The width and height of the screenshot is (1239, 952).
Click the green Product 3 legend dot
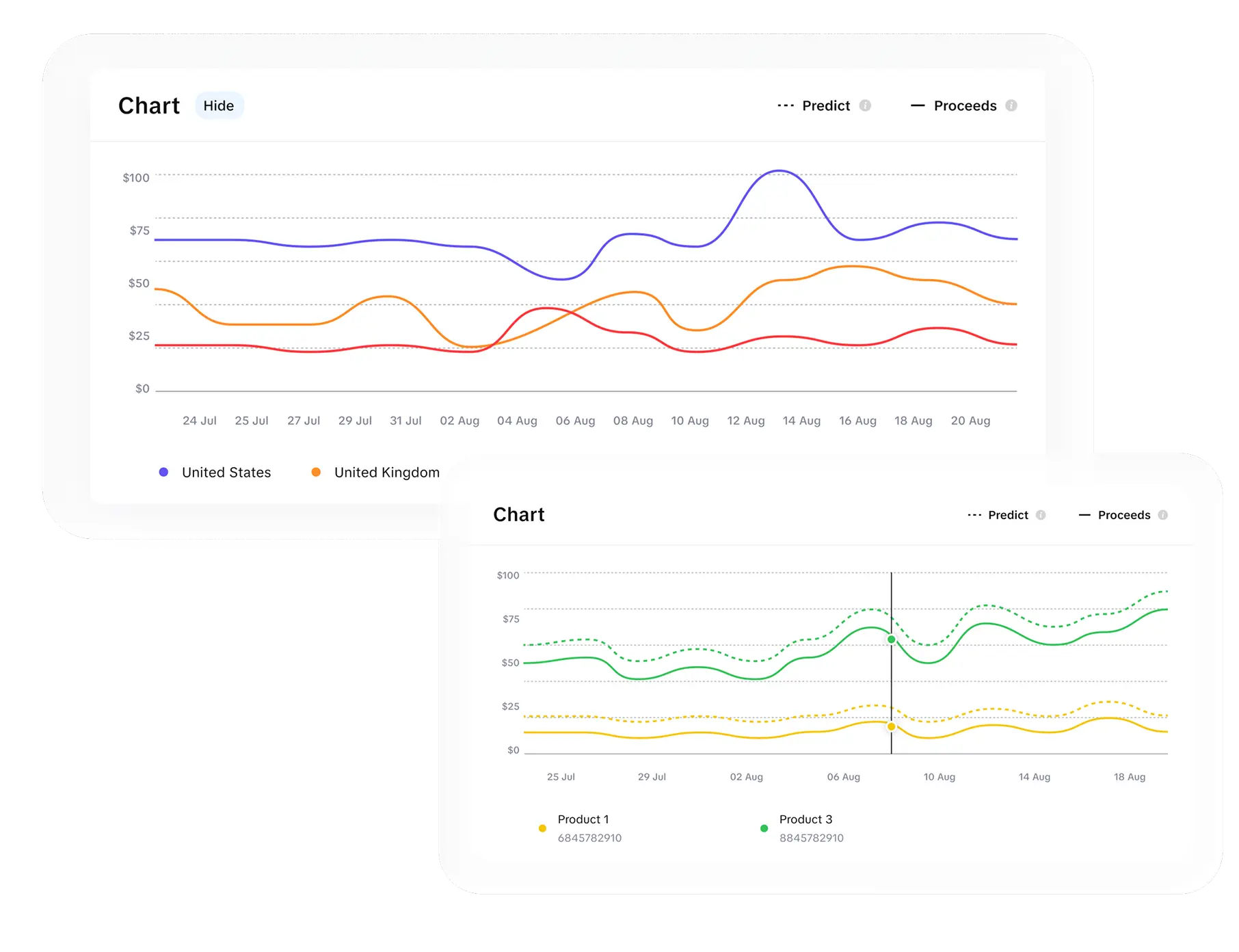tap(764, 827)
